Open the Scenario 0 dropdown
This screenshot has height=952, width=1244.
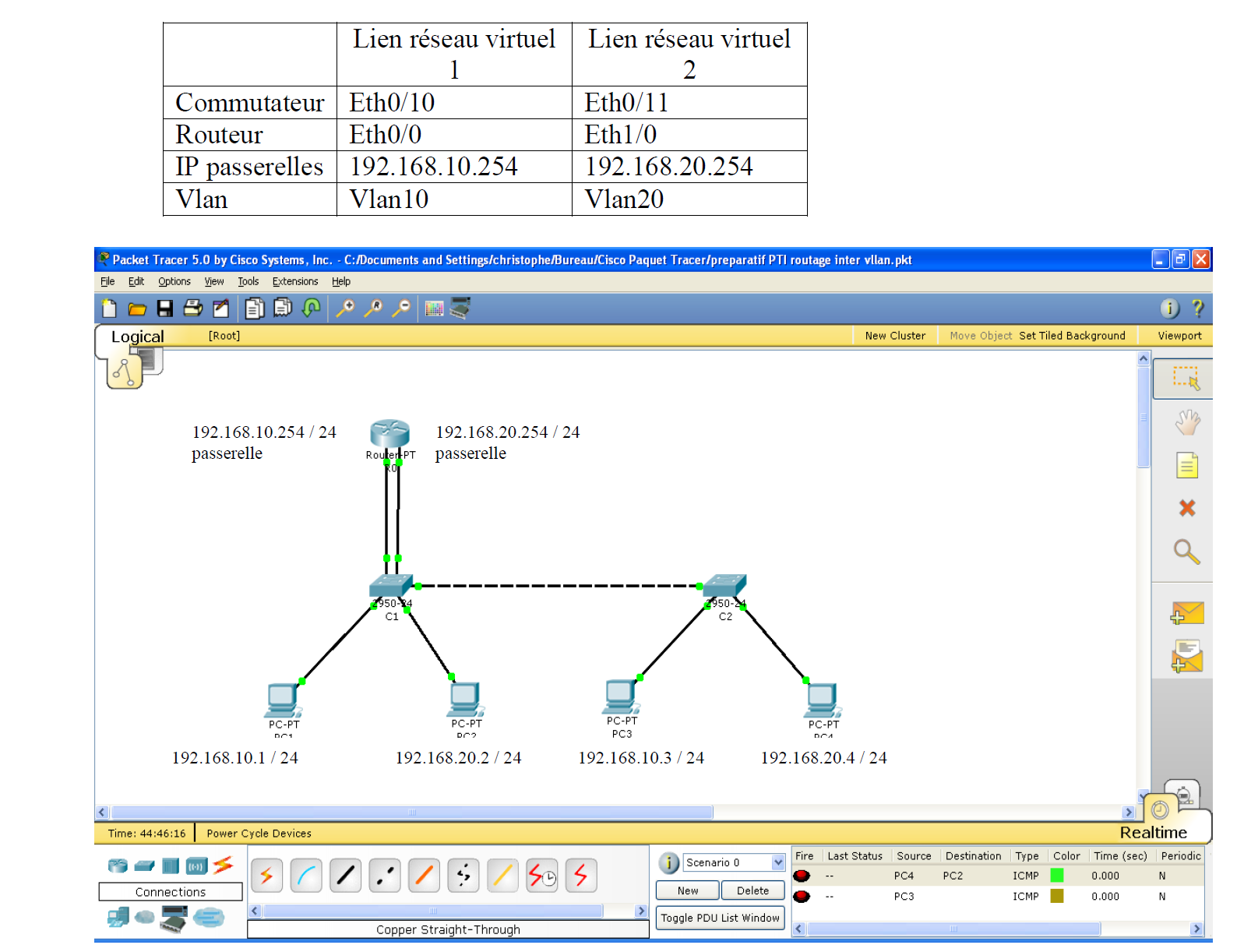click(777, 862)
